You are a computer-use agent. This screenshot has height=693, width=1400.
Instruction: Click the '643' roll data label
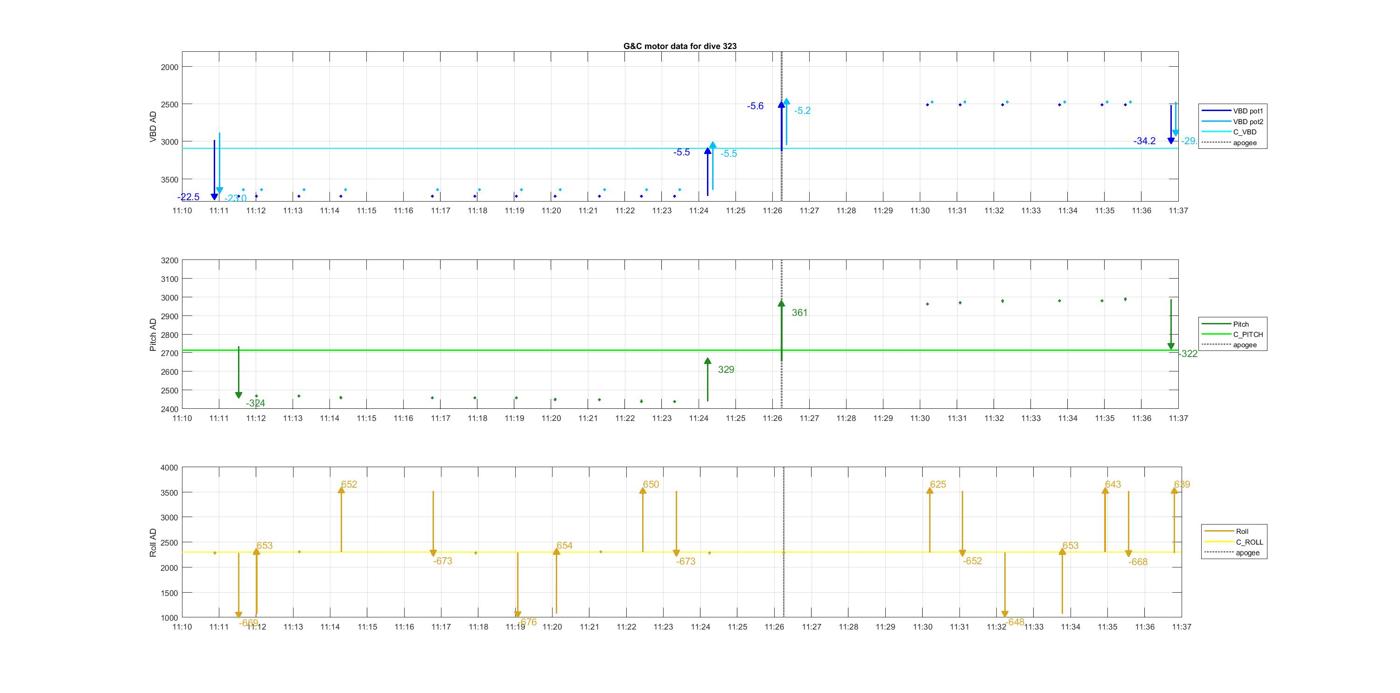tap(1113, 484)
